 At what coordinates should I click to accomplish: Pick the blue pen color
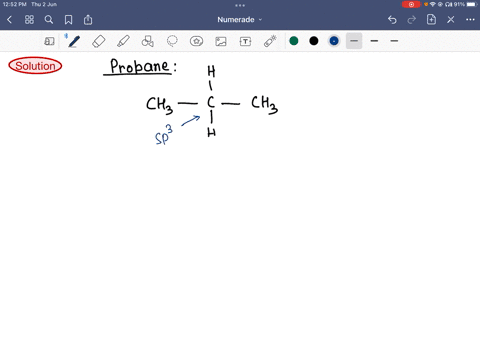pos(334,41)
